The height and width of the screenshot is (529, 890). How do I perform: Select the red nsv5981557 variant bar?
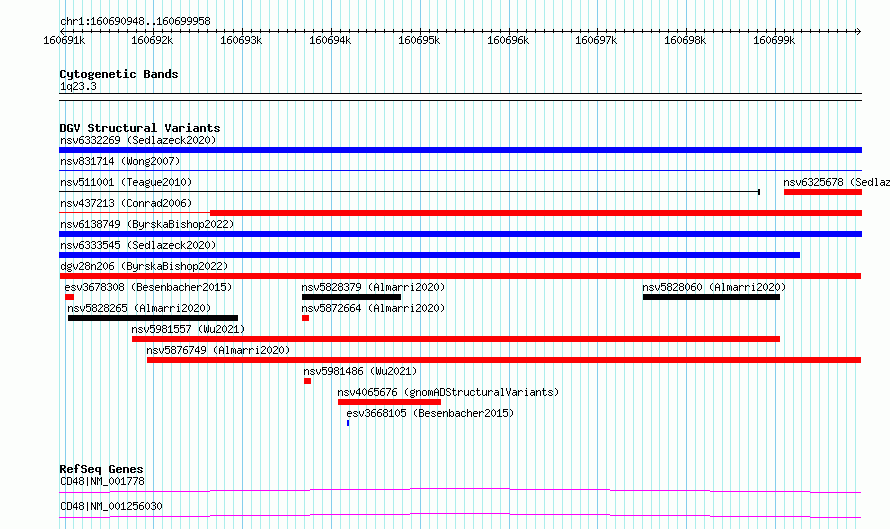[x=456, y=339]
